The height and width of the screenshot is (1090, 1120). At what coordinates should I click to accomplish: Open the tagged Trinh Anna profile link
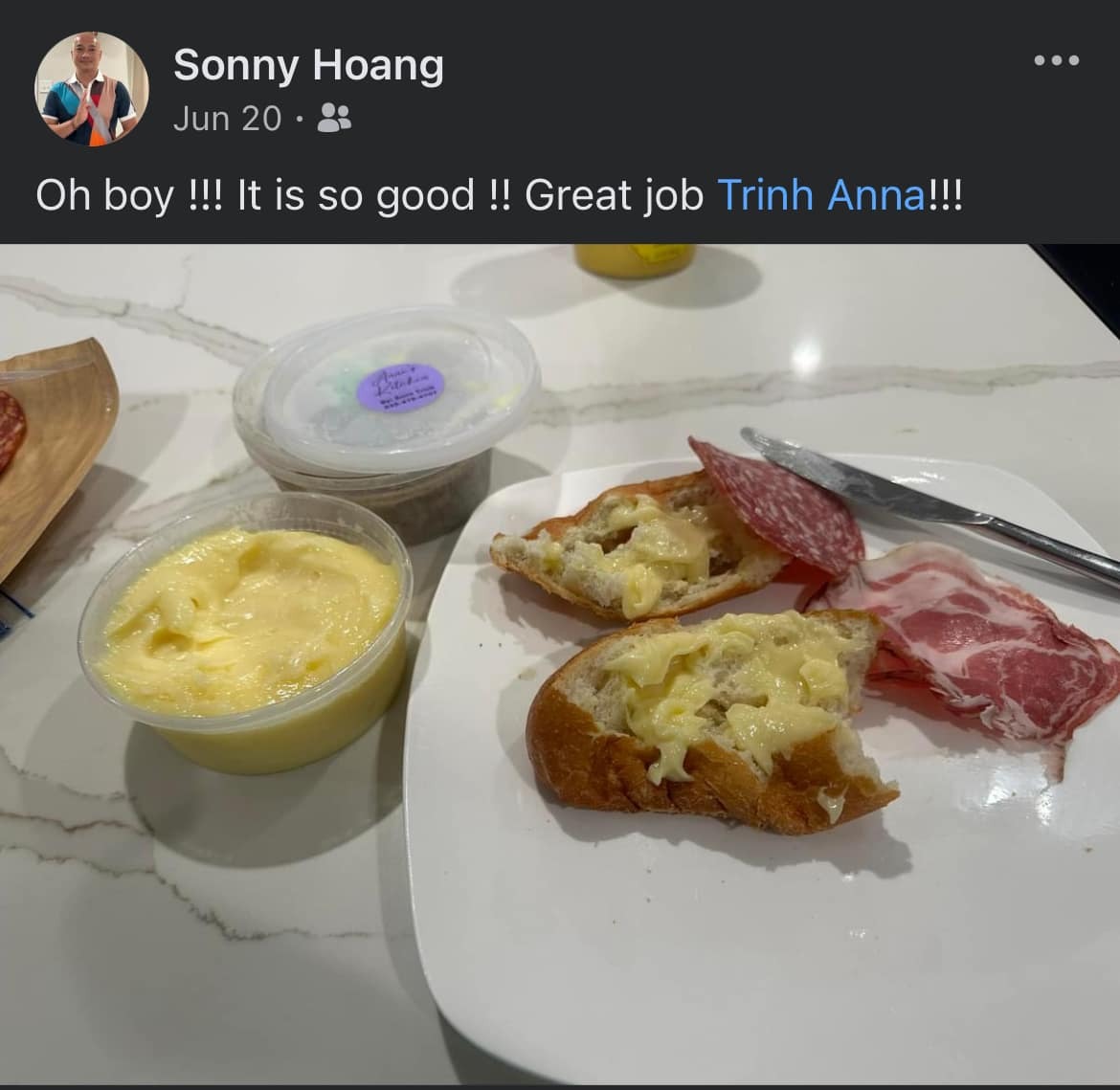point(821,195)
